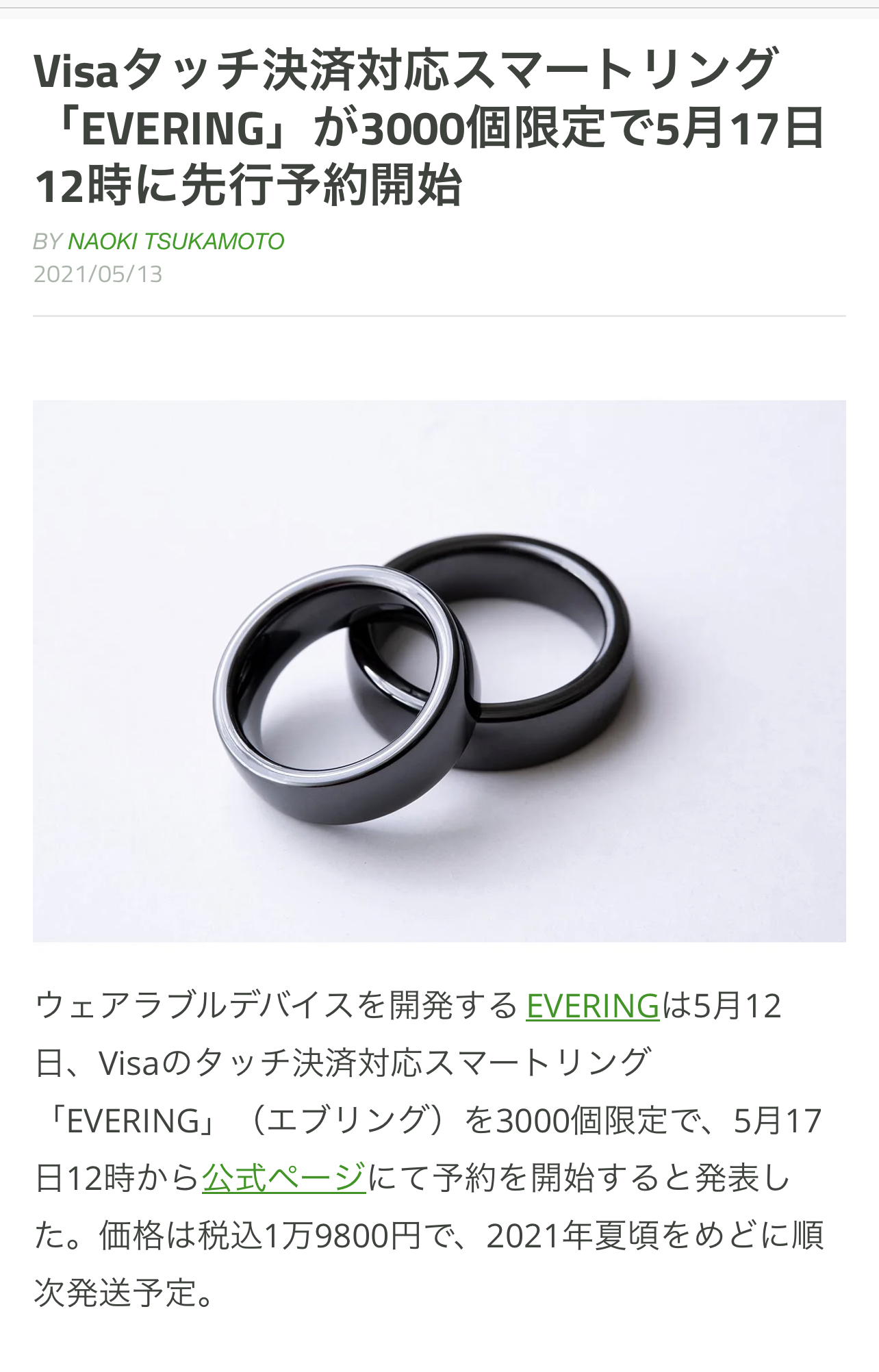Image resolution: width=879 pixels, height=1372 pixels.
Task: Click the gray browser bar at top
Action: 439,4
